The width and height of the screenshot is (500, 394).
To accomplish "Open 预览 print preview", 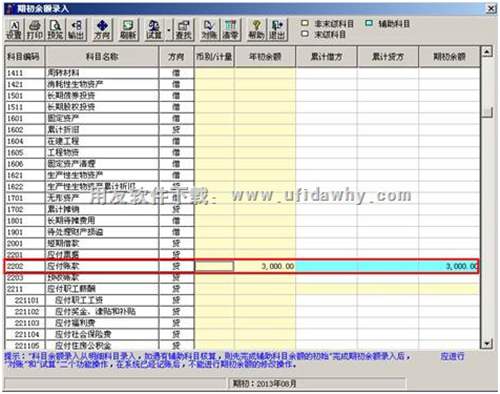I will [55, 30].
